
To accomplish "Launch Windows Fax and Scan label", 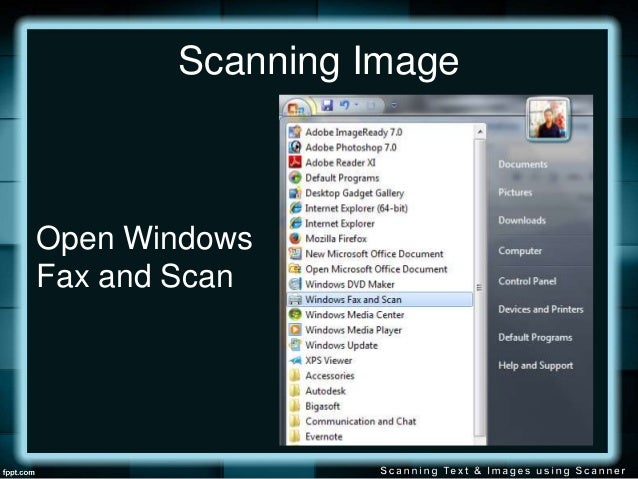I will coord(353,300).
